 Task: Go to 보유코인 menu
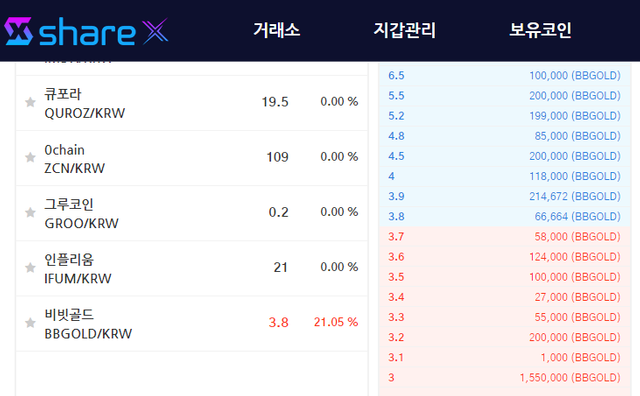click(540, 30)
